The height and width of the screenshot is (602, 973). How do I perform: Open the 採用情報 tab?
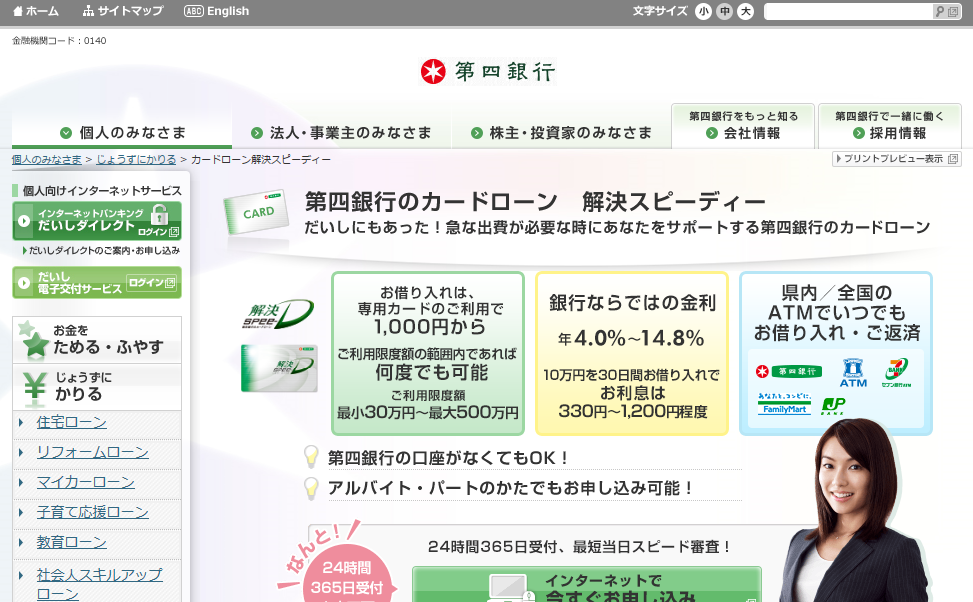[889, 125]
